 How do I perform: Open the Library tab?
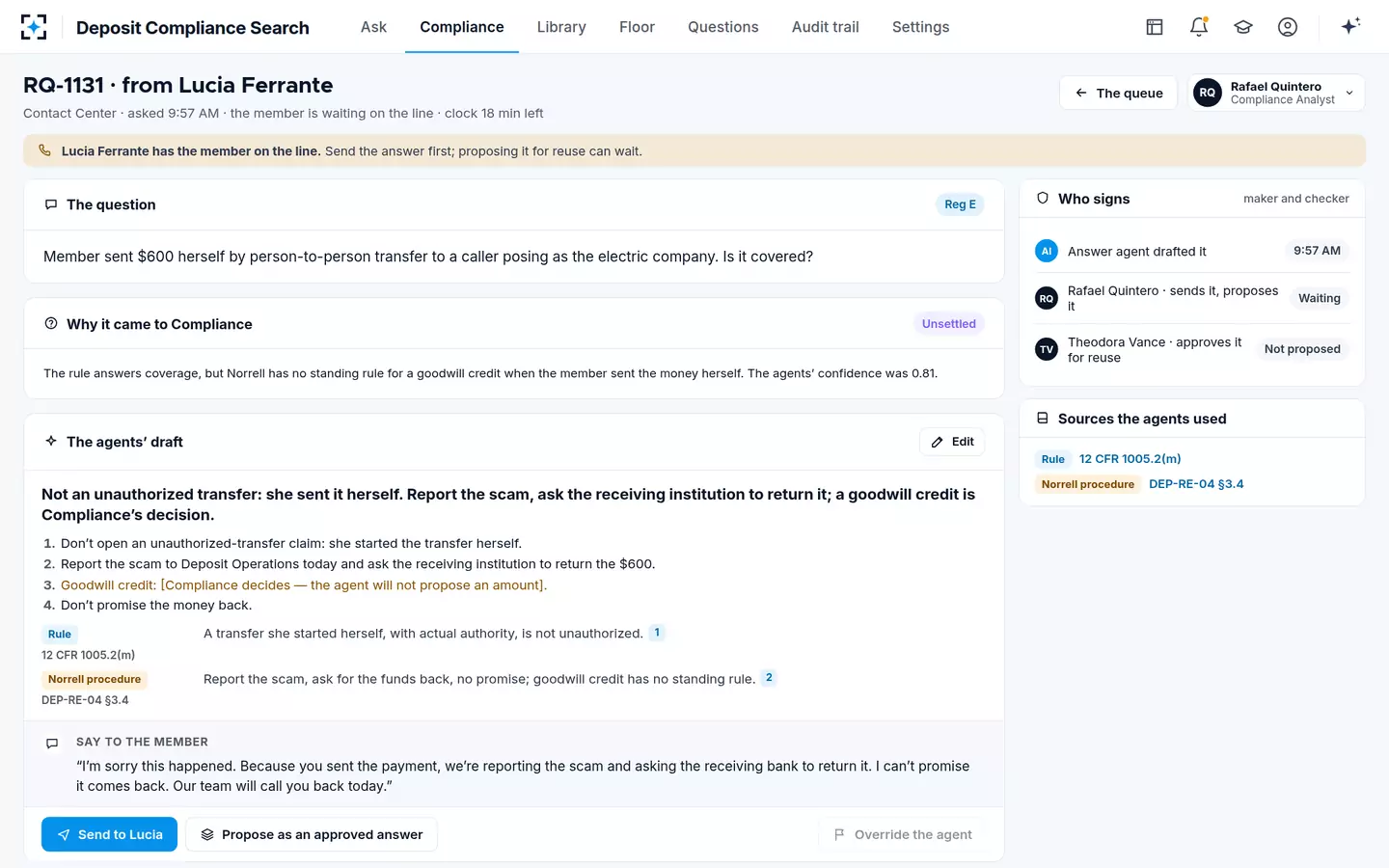(561, 27)
